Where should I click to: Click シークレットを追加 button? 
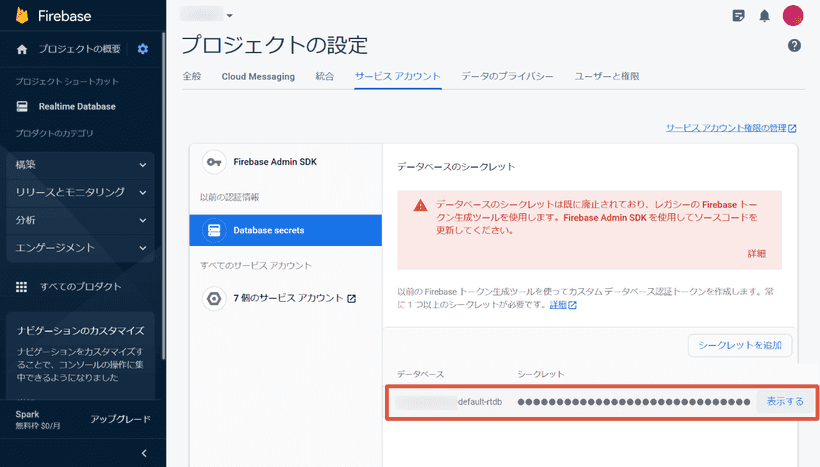(740, 346)
